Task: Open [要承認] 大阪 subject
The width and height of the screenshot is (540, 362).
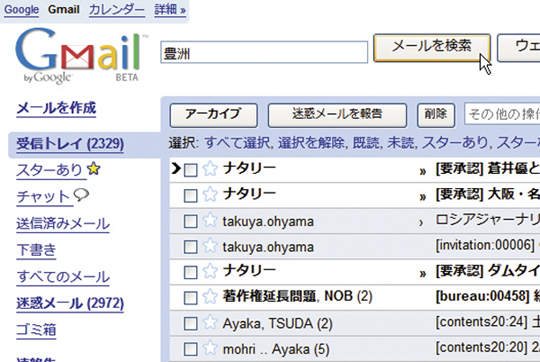Action: pyautogui.click(x=488, y=195)
